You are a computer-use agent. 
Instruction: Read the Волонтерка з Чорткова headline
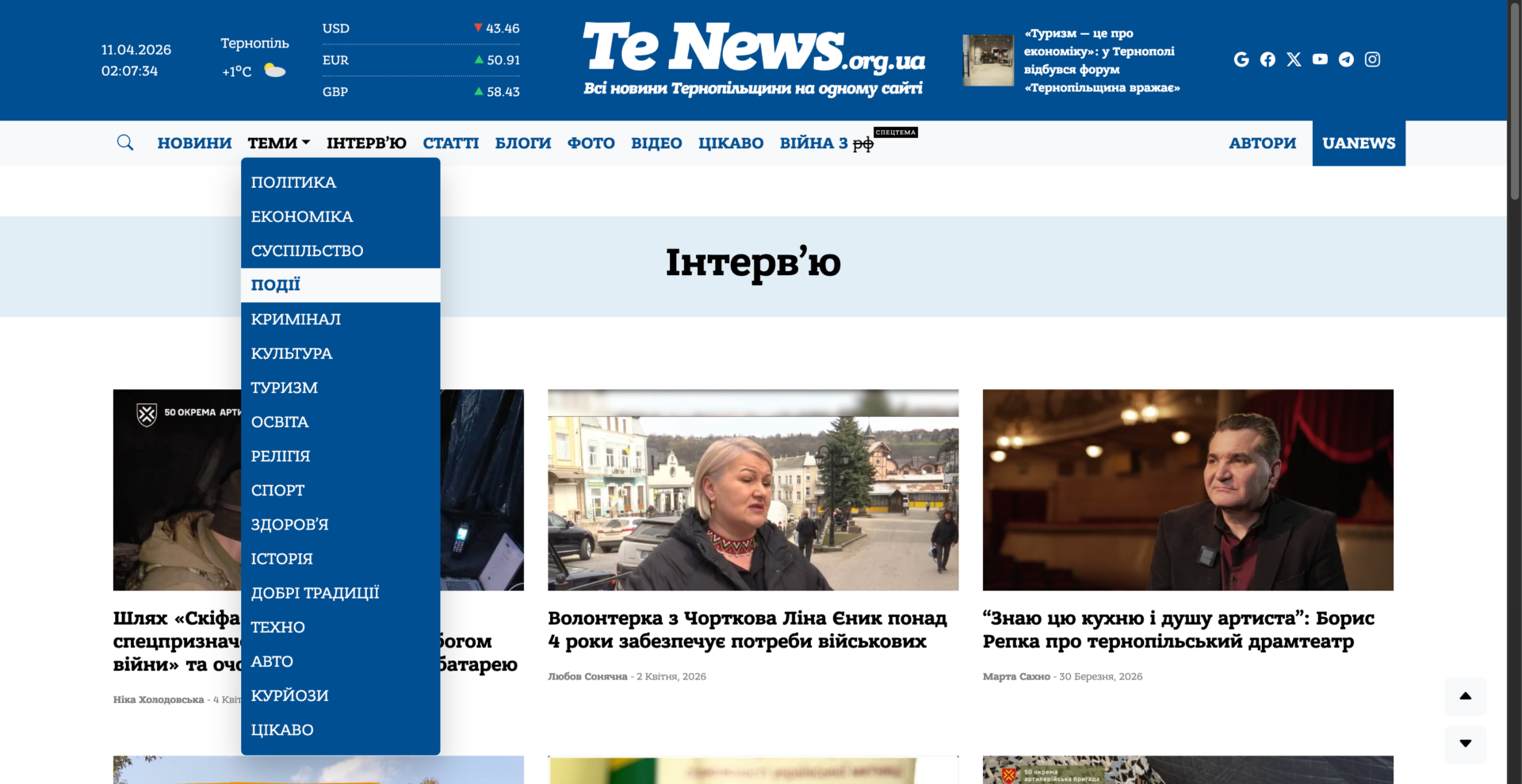pyautogui.click(x=748, y=629)
